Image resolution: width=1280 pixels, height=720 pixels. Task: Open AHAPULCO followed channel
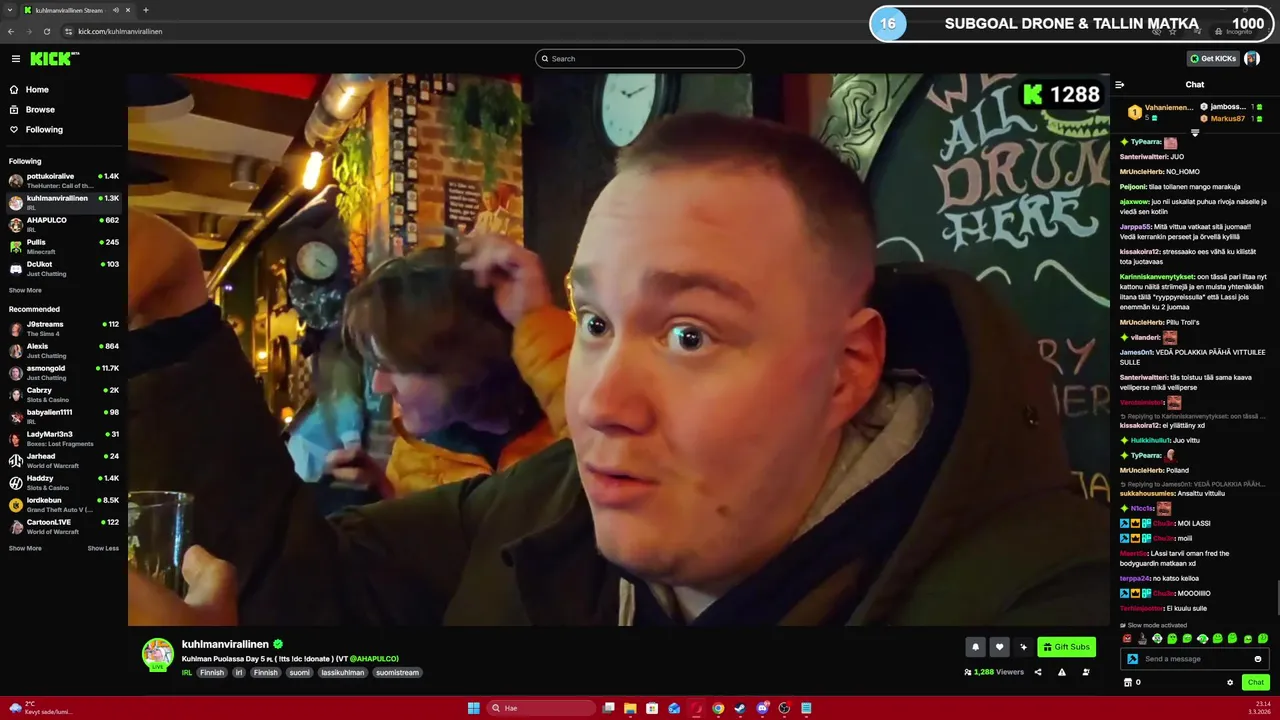tap(64, 224)
